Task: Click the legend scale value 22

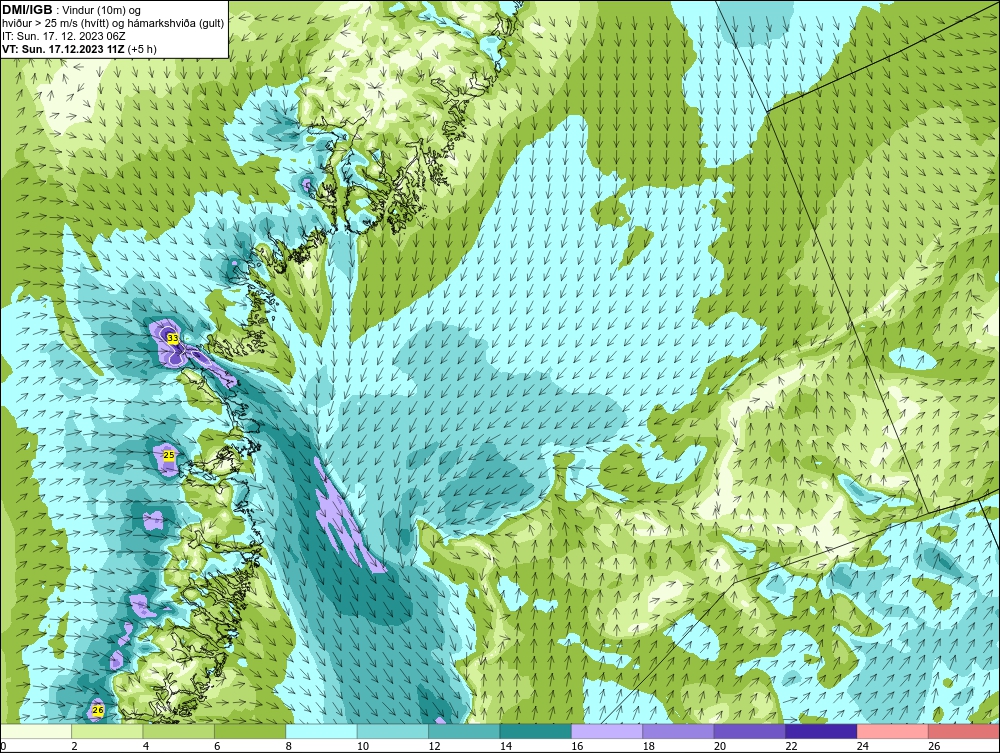Action: (x=791, y=746)
